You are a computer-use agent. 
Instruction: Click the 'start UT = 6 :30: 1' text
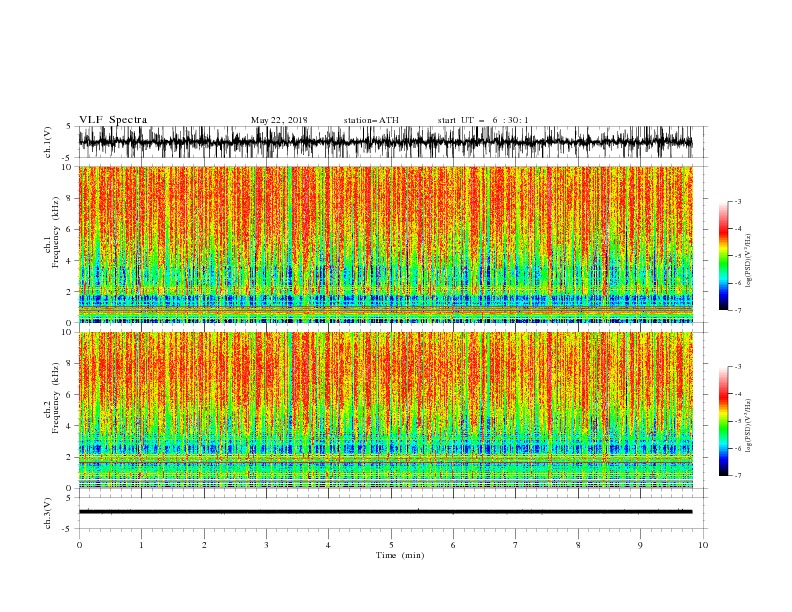coord(483,120)
